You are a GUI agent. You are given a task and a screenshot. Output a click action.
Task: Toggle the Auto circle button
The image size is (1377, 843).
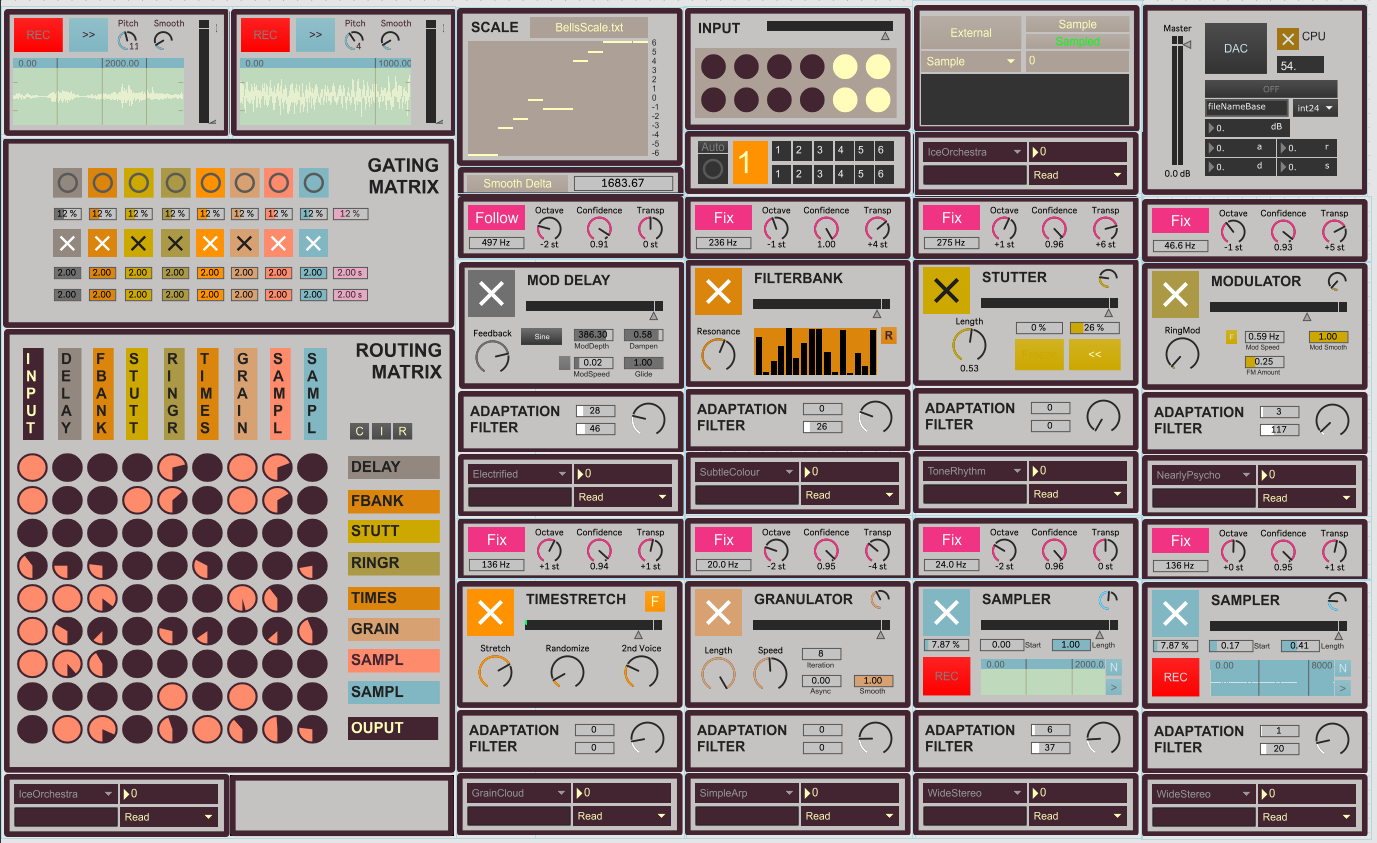[x=713, y=168]
